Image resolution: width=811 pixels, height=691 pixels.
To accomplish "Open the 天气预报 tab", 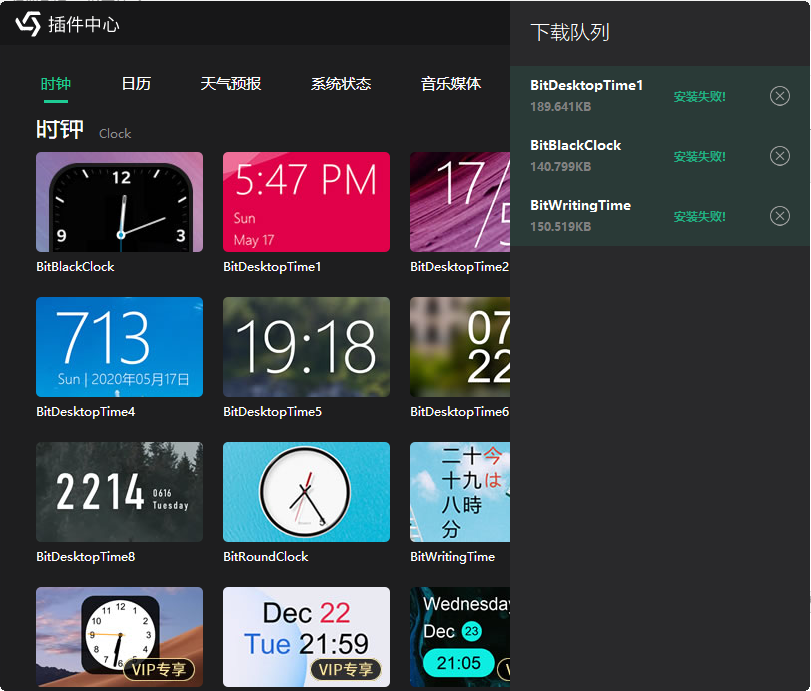I will 230,84.
